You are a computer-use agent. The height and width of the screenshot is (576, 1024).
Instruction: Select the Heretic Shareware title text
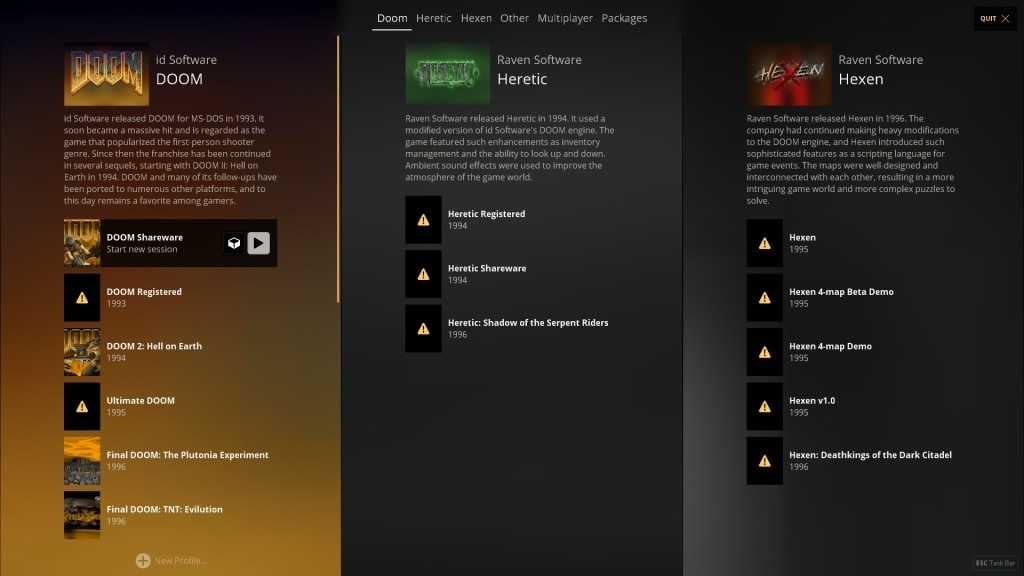click(487, 268)
